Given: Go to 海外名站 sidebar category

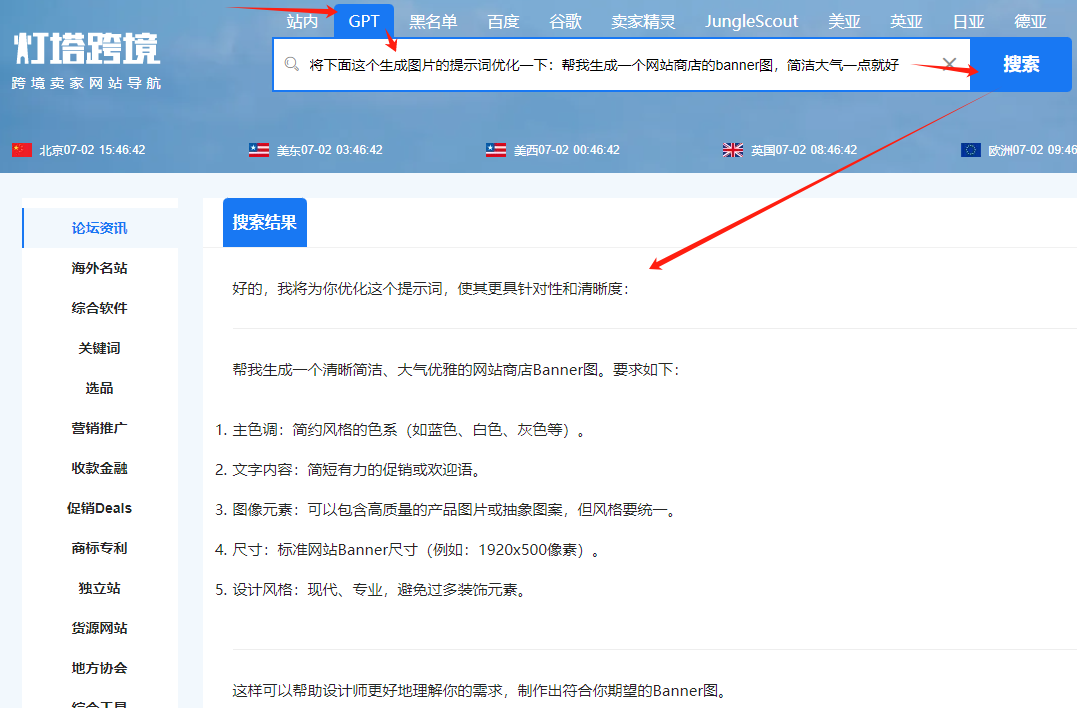Looking at the screenshot, I should (x=99, y=268).
